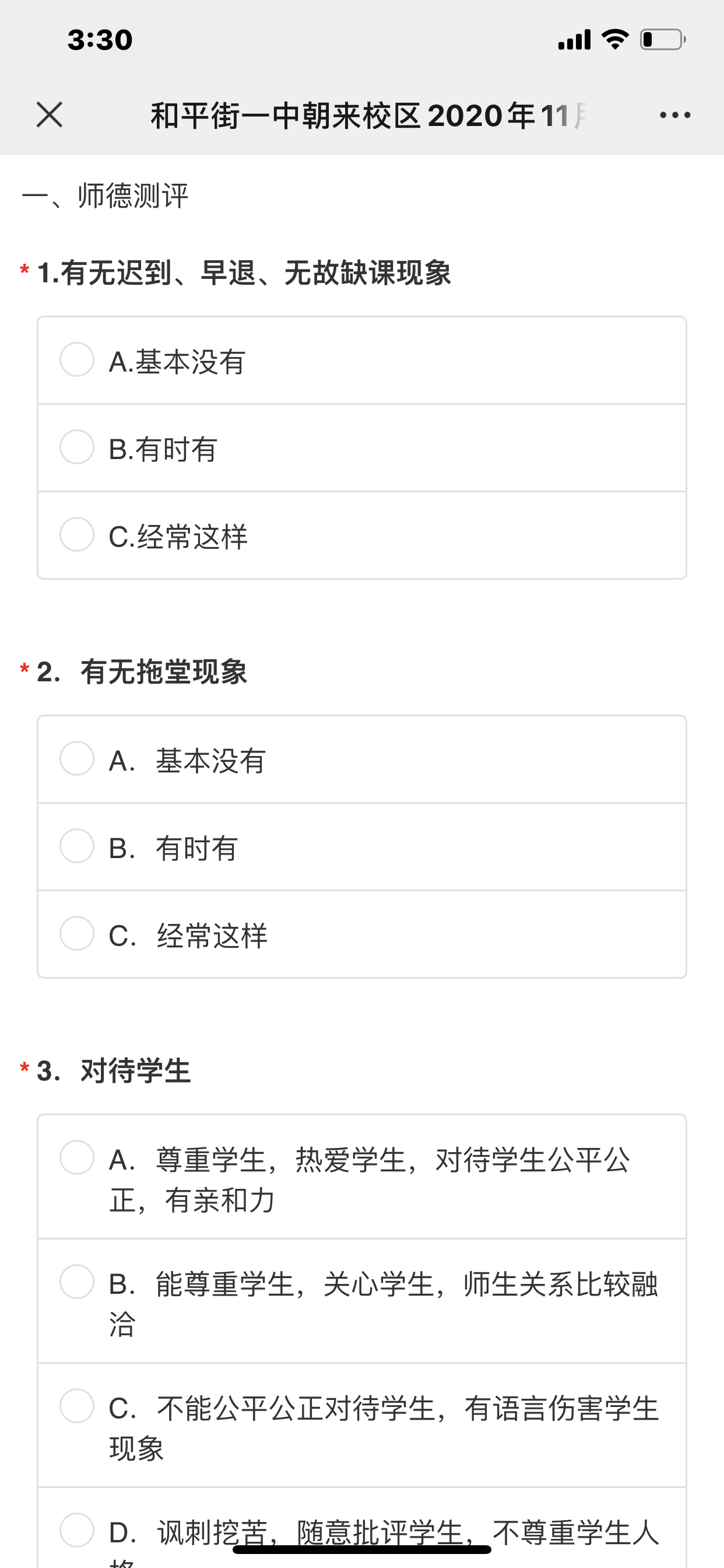The image size is (724, 1568).
Task: Pick A. 基本没有 for question 2 拖堂现象
Action: [77, 759]
